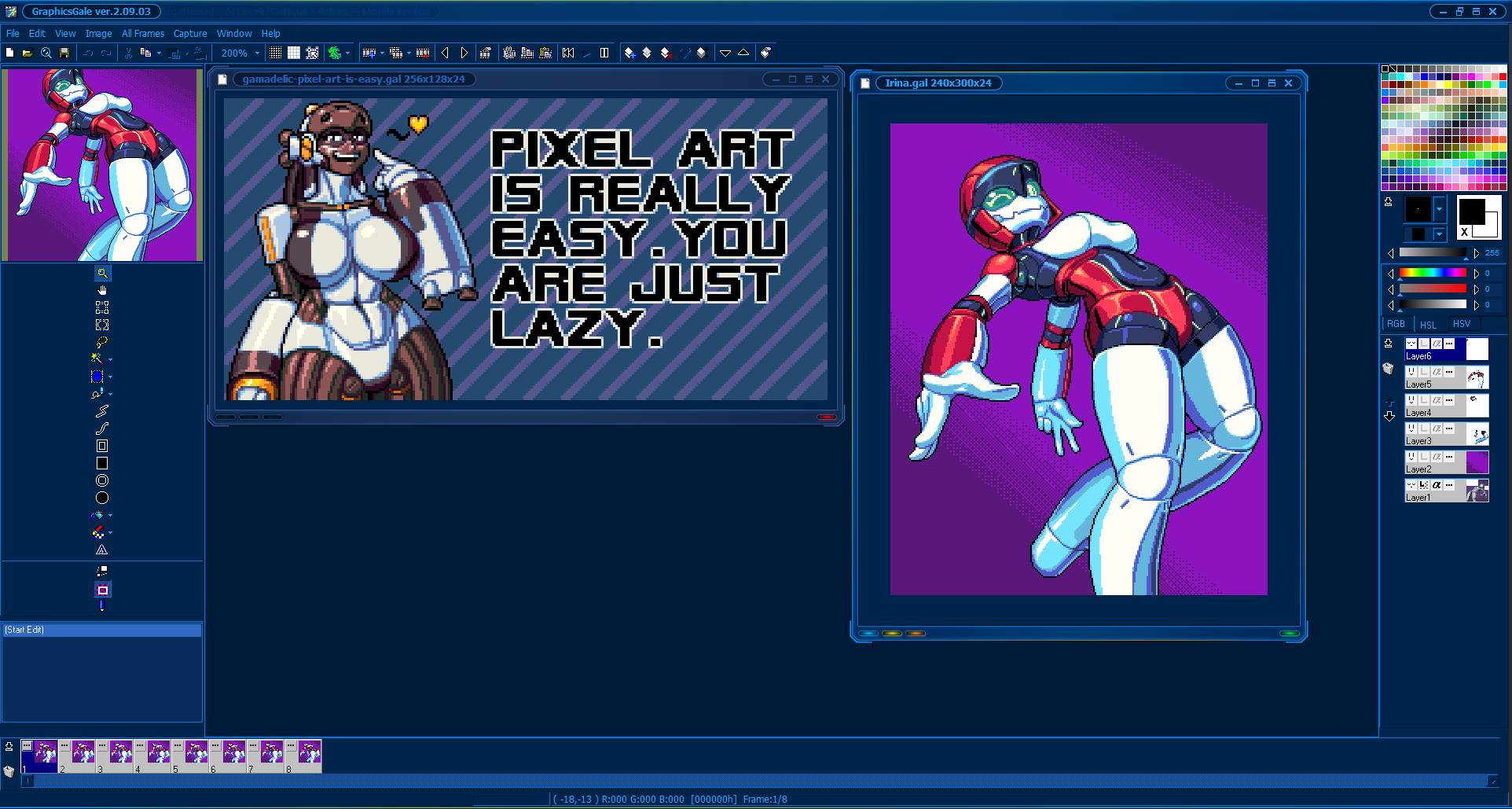Select the curve line tool

click(102, 428)
